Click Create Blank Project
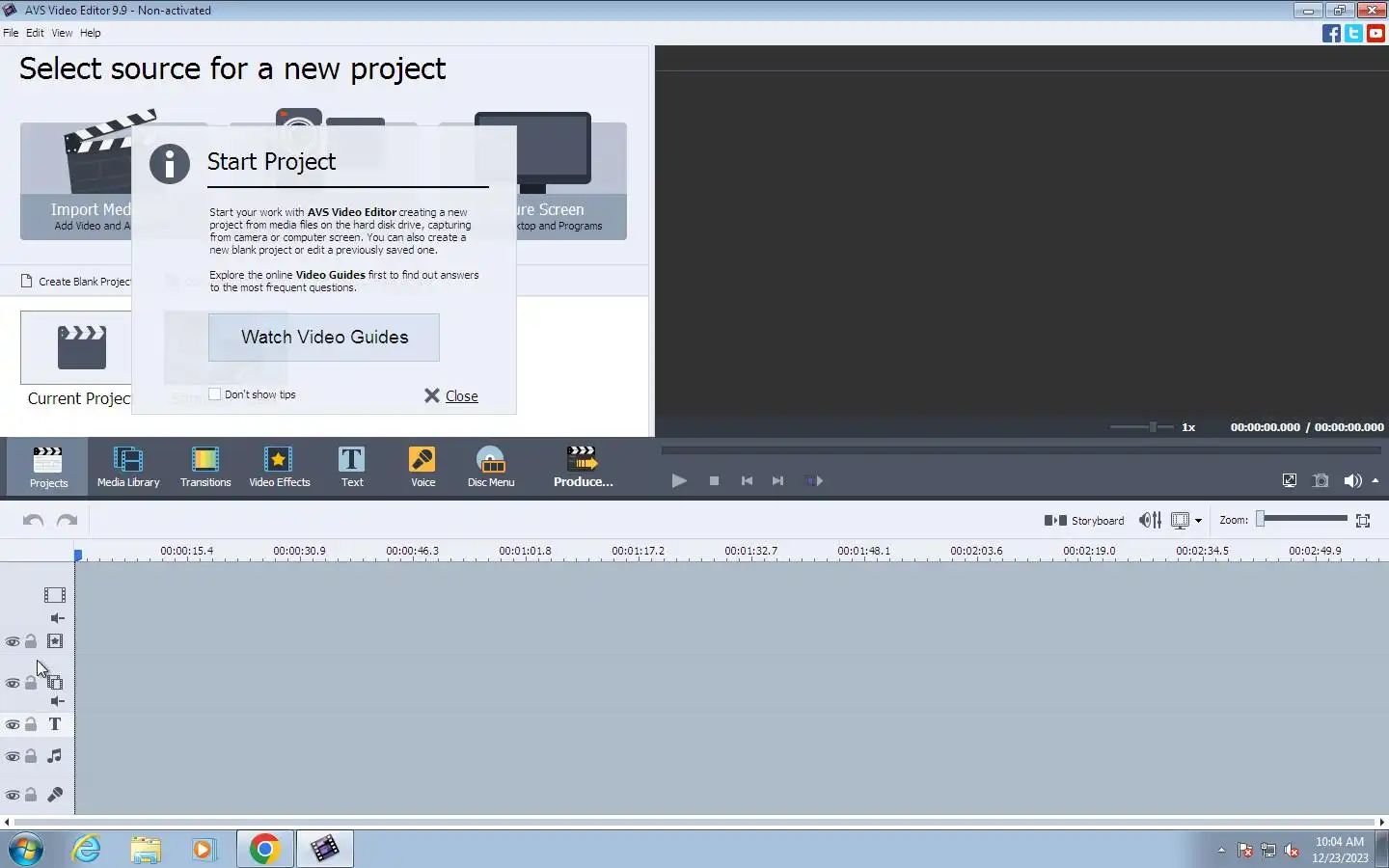 click(x=75, y=282)
